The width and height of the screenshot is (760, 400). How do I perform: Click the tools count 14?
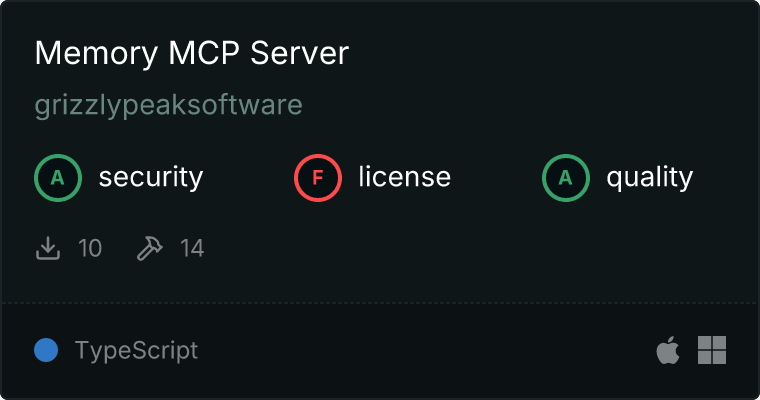pos(192,248)
